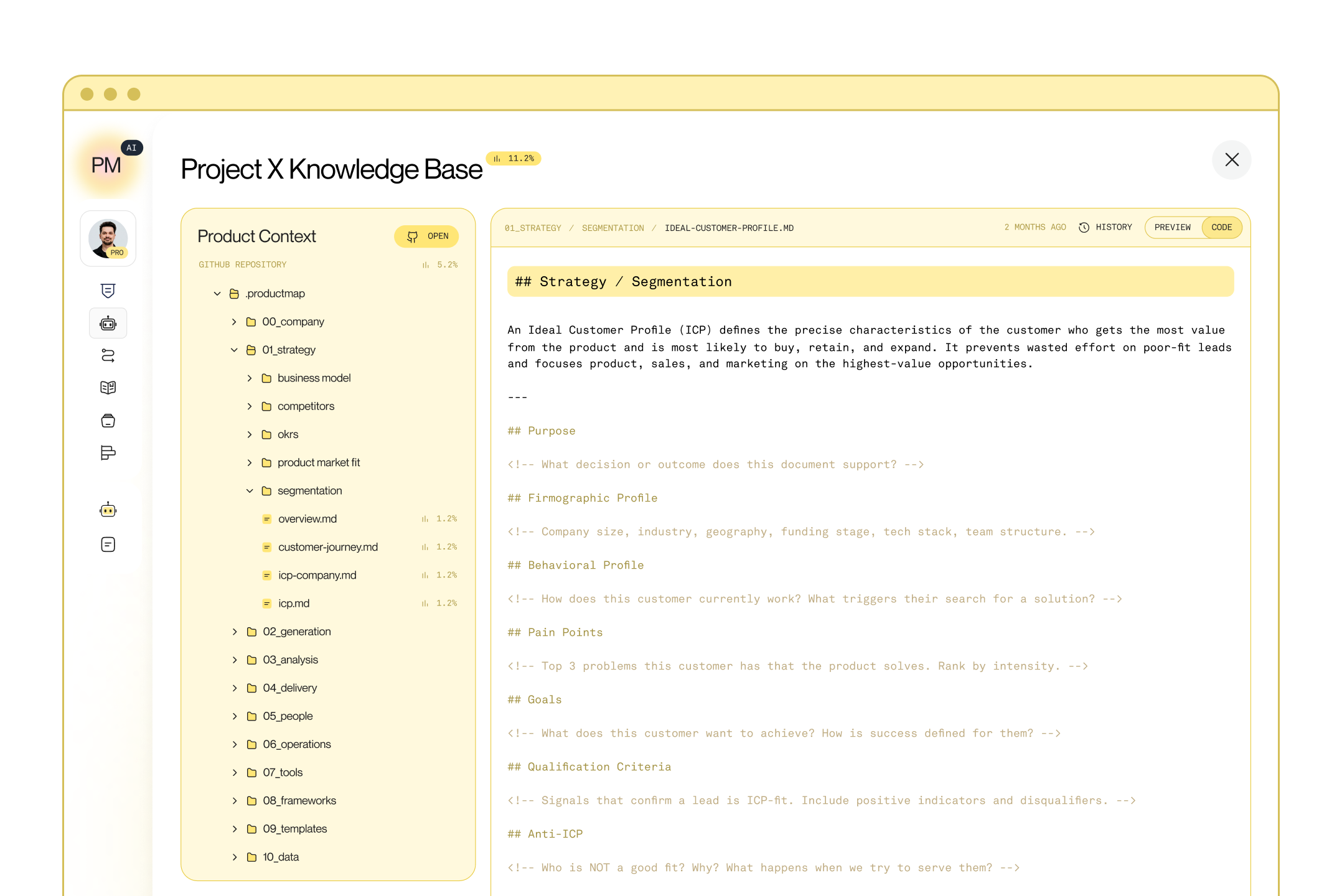Open the shield icon in the sidebar
This screenshot has width=1342, height=896.
(108, 291)
